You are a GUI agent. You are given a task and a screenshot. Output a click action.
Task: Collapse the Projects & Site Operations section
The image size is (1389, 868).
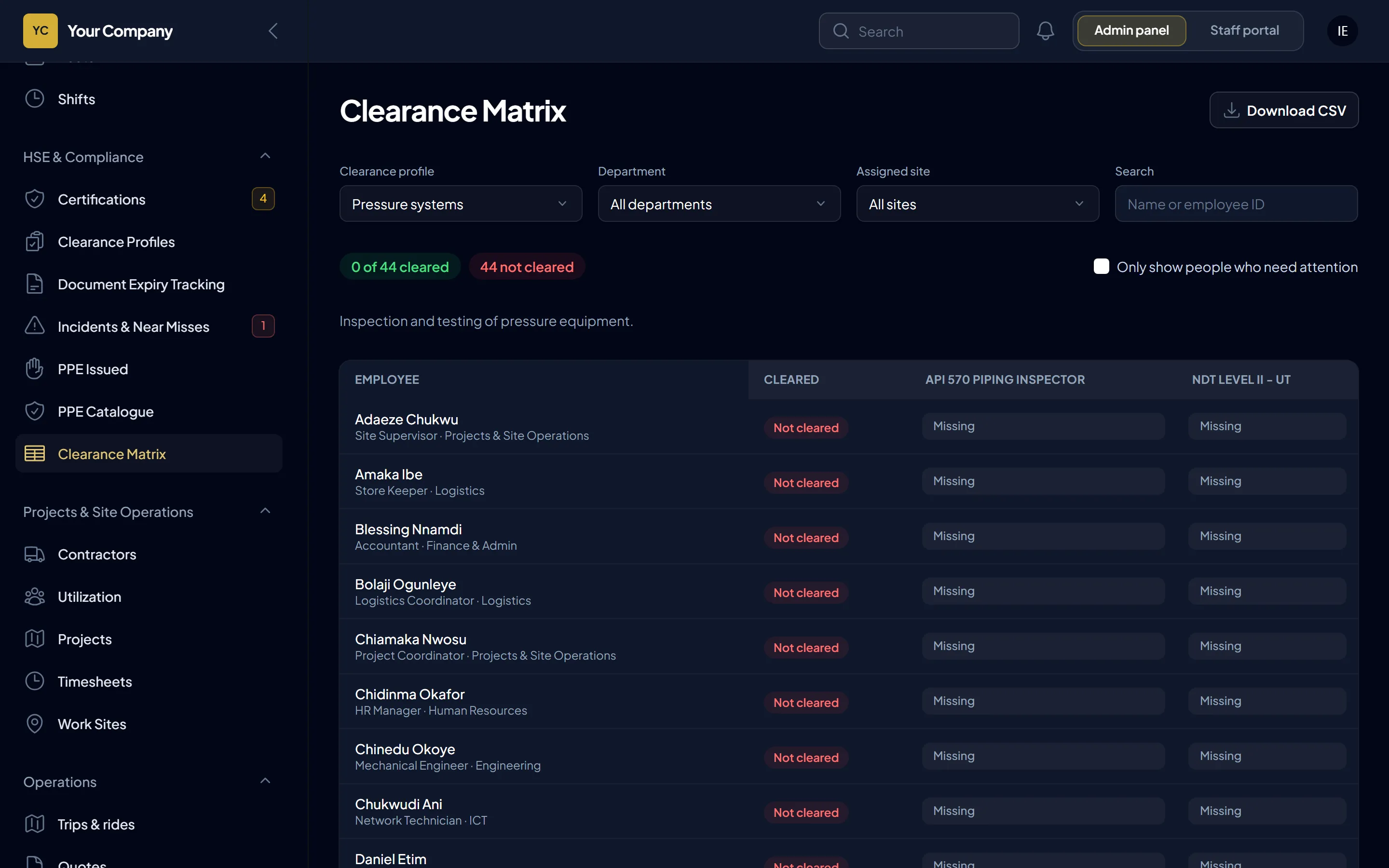coord(265,511)
